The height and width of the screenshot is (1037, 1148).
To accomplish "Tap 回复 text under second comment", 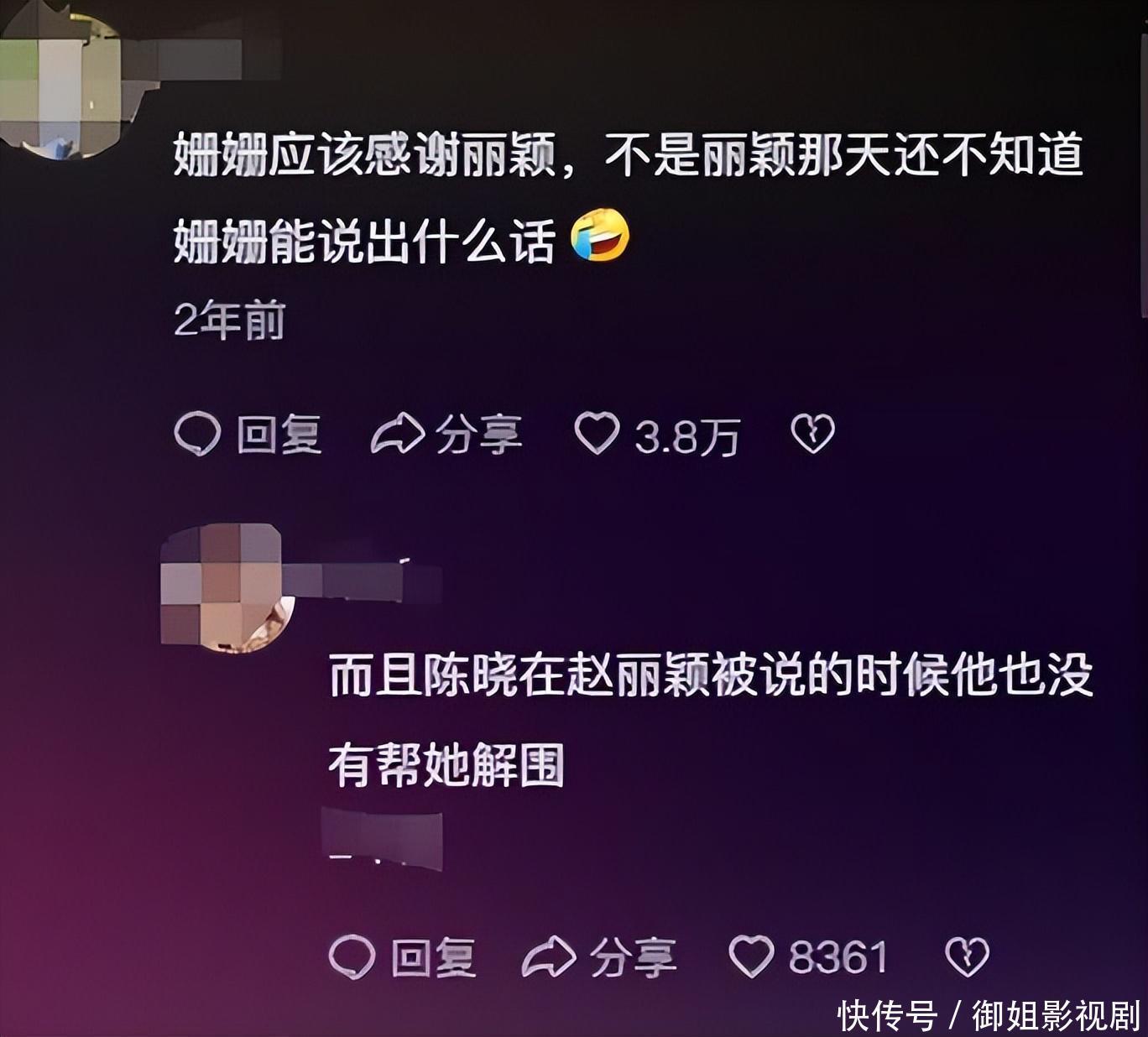I will 433,957.
